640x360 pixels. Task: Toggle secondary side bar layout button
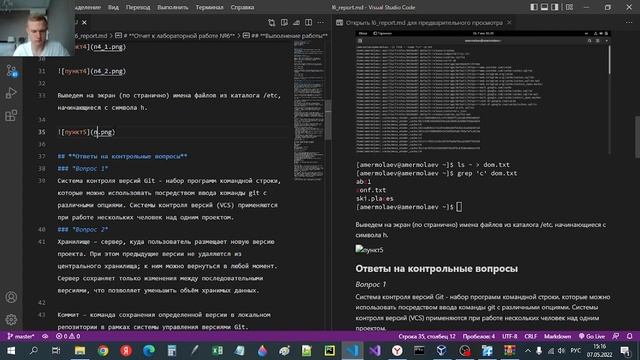[x=555, y=7]
